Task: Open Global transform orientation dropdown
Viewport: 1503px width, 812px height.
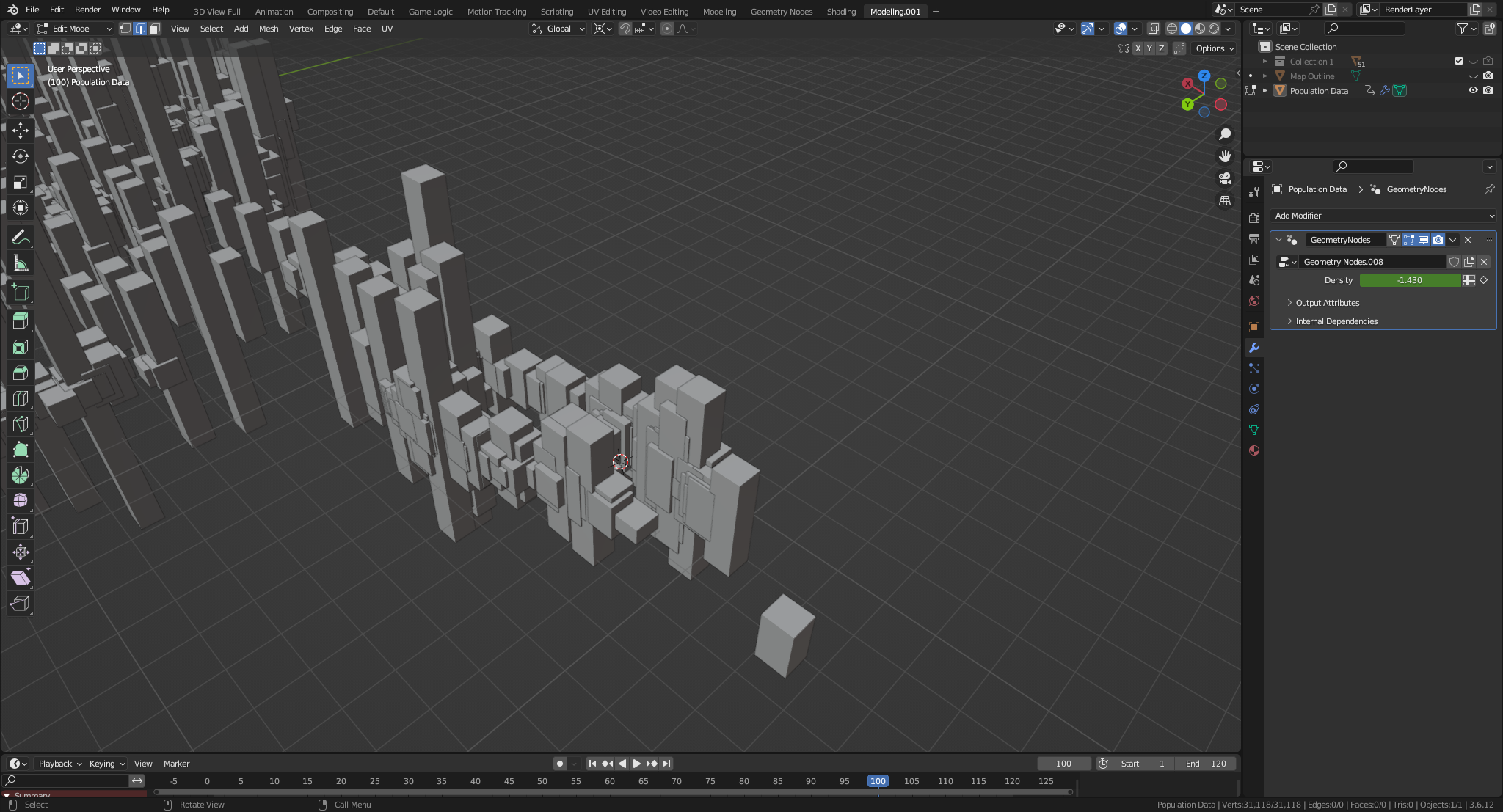Action: coord(558,29)
